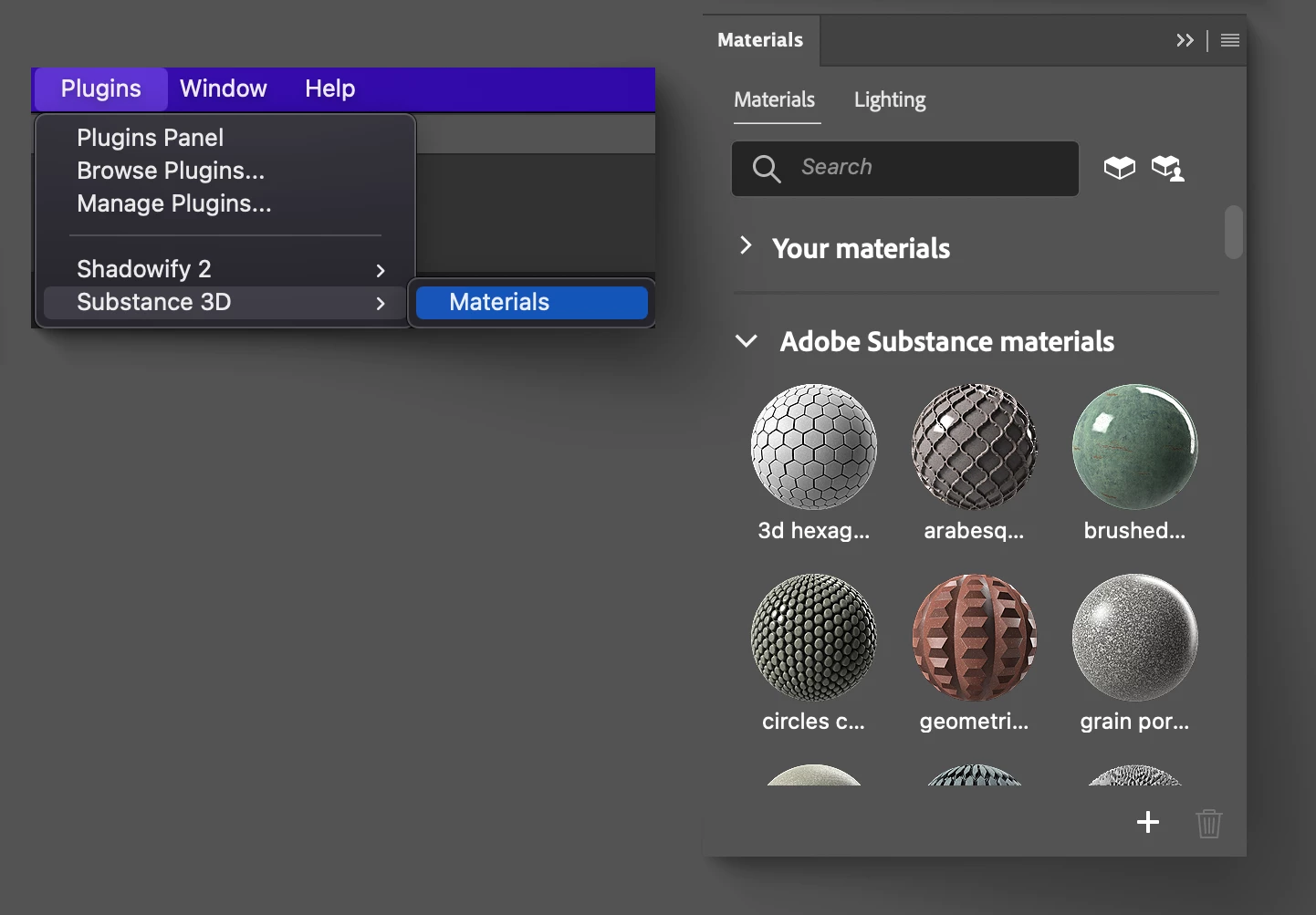
Task: Click the 'arabesq...' label
Action: click(974, 531)
